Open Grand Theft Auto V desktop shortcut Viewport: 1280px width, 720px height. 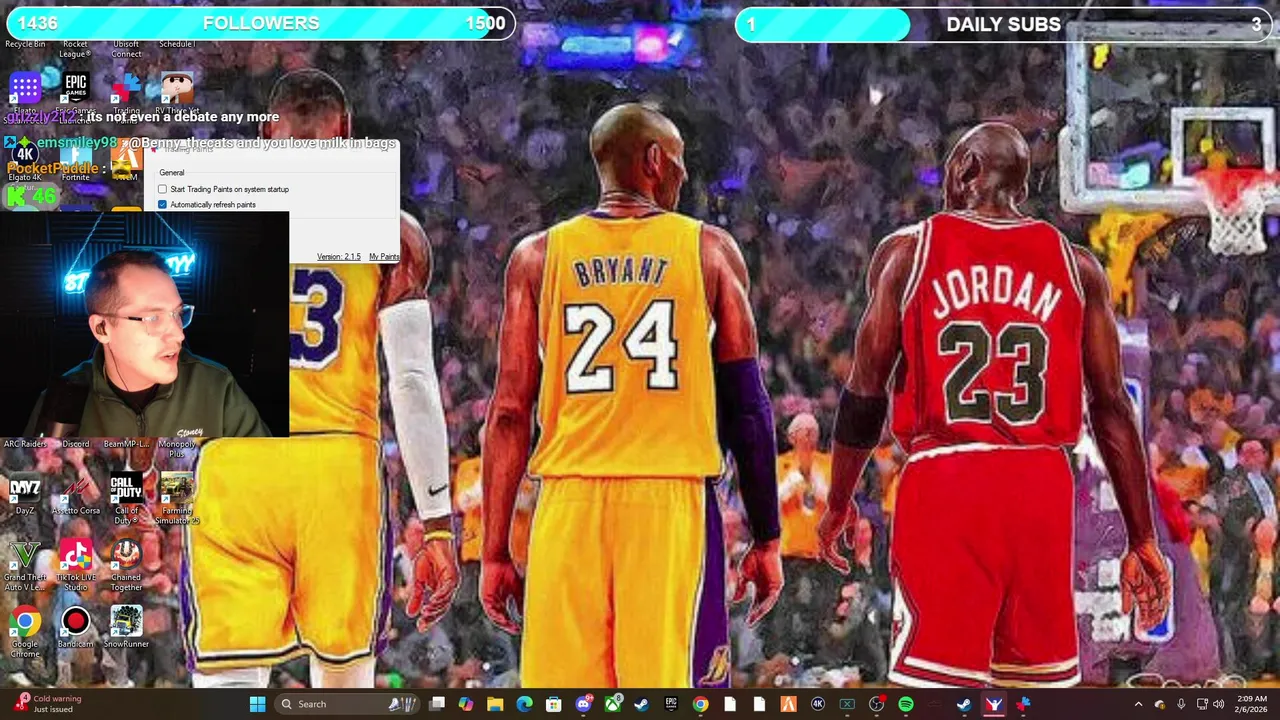click(25, 566)
